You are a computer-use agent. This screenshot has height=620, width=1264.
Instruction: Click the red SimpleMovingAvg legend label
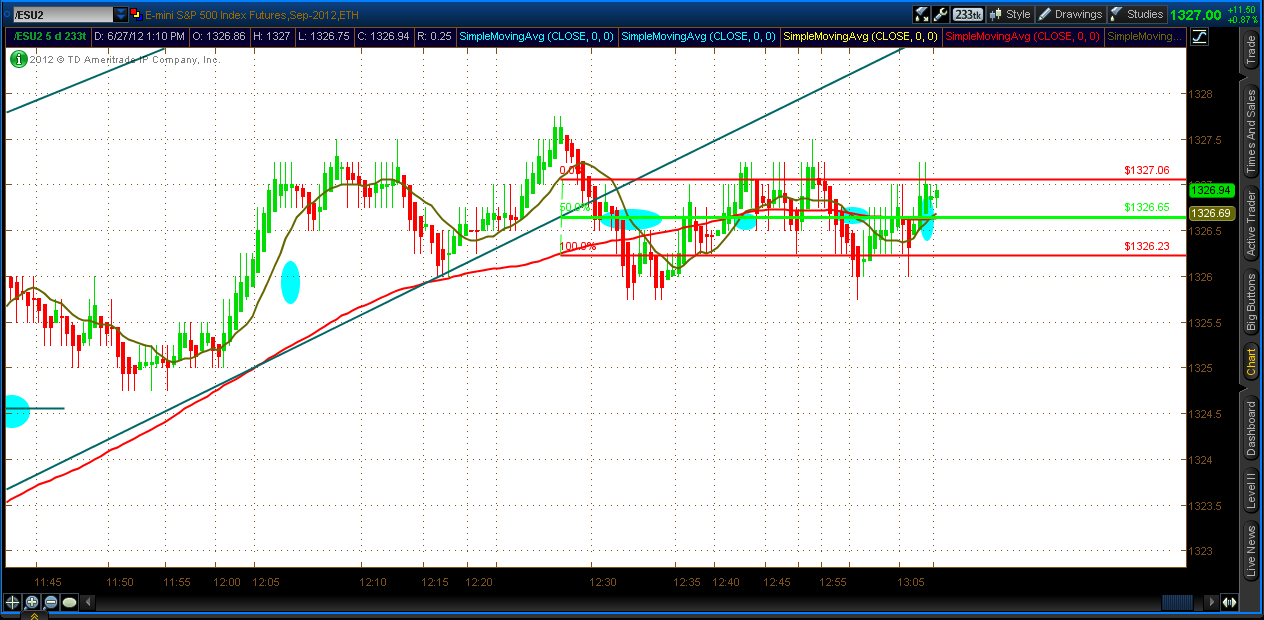point(1023,36)
